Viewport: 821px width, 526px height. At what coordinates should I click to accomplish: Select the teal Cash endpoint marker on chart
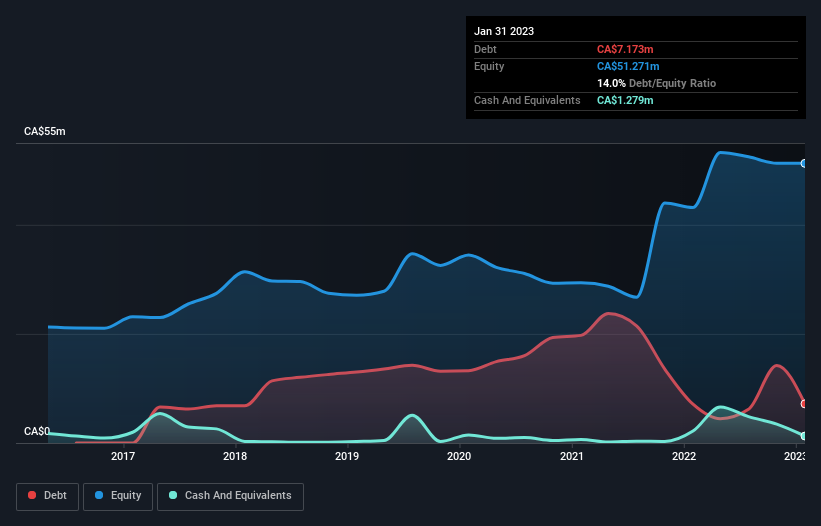click(804, 436)
